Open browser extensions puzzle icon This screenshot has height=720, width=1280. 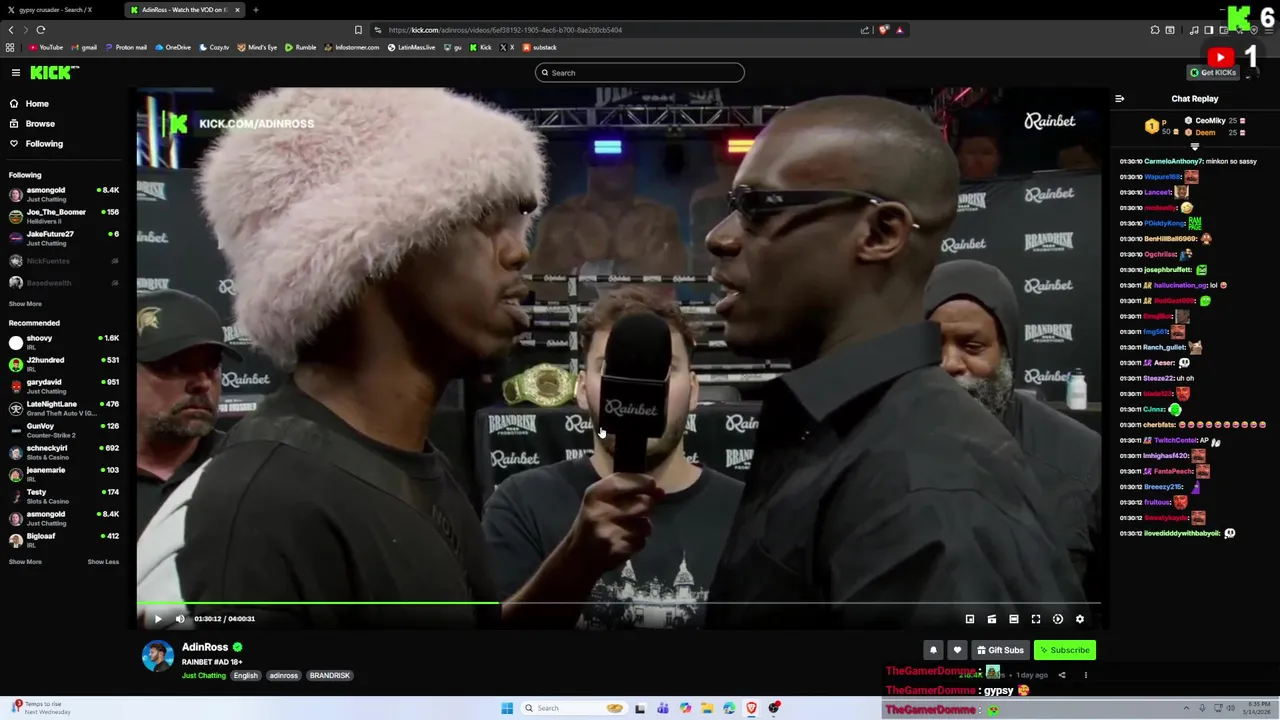click(1155, 30)
